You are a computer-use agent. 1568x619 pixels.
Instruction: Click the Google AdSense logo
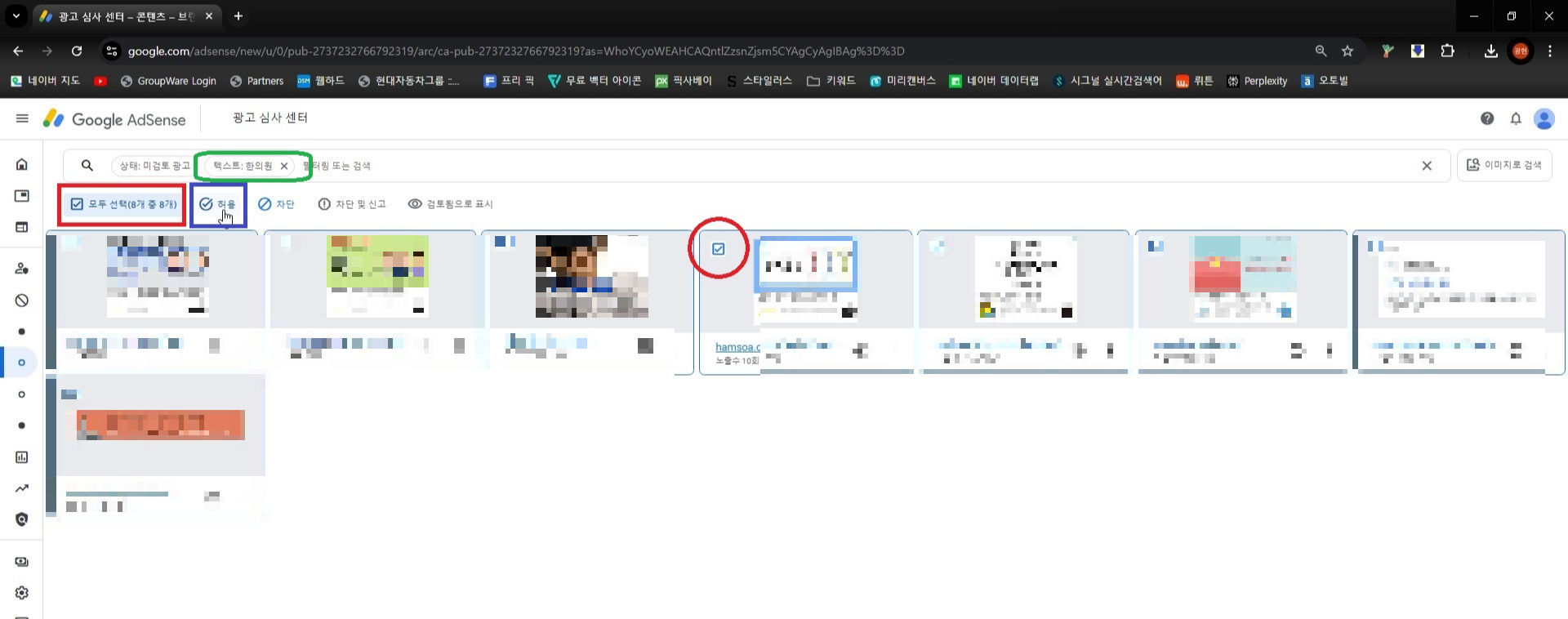click(x=114, y=119)
